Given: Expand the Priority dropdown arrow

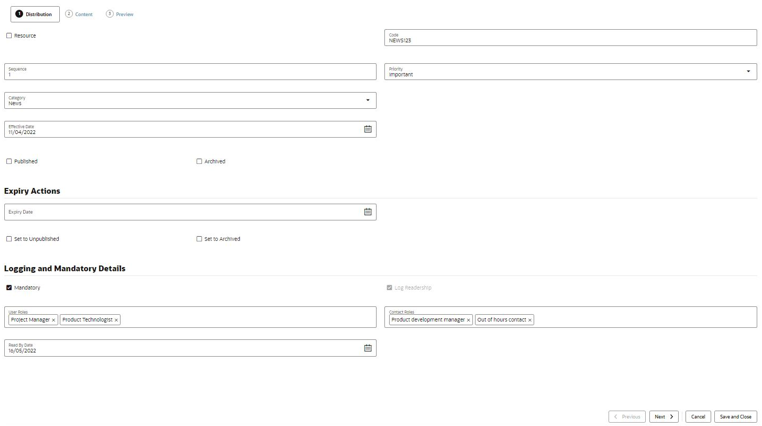Looking at the screenshot, I should pos(748,71).
